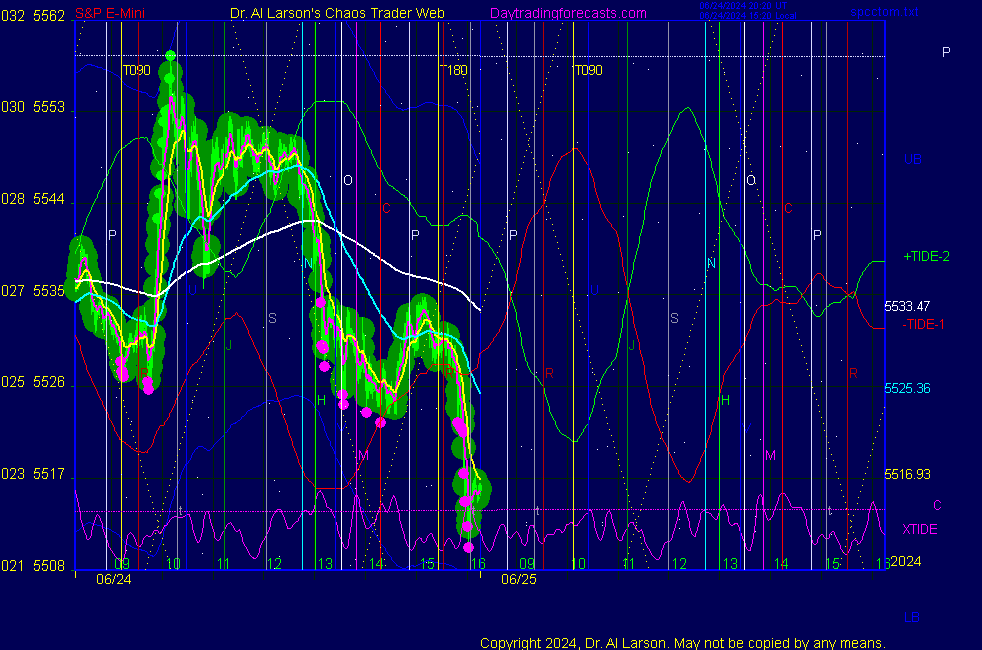Open the Daytradingforecasts.com site label
Image resolution: width=982 pixels, height=650 pixels.
(x=568, y=13)
